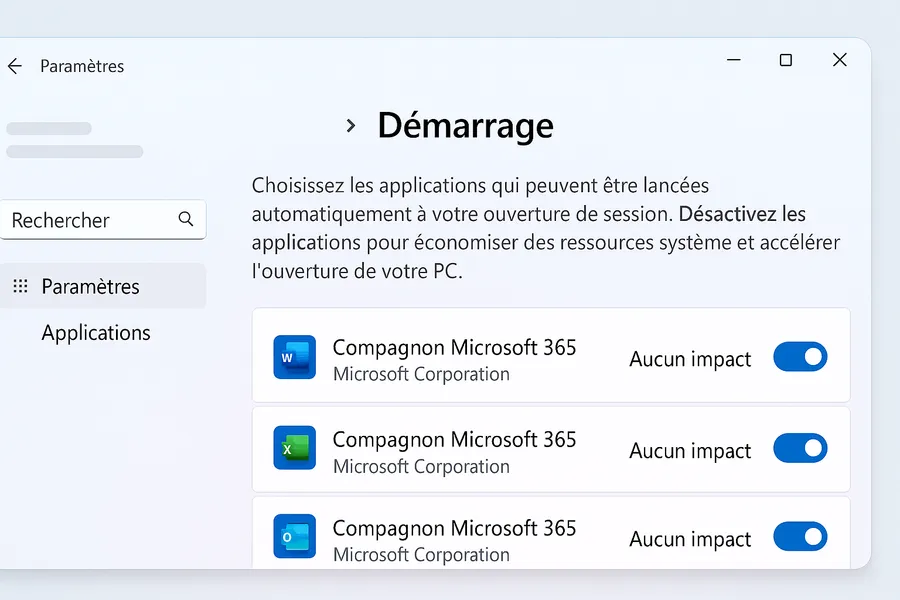
Task: Click into the Rechercher search field
Action: 90,220
